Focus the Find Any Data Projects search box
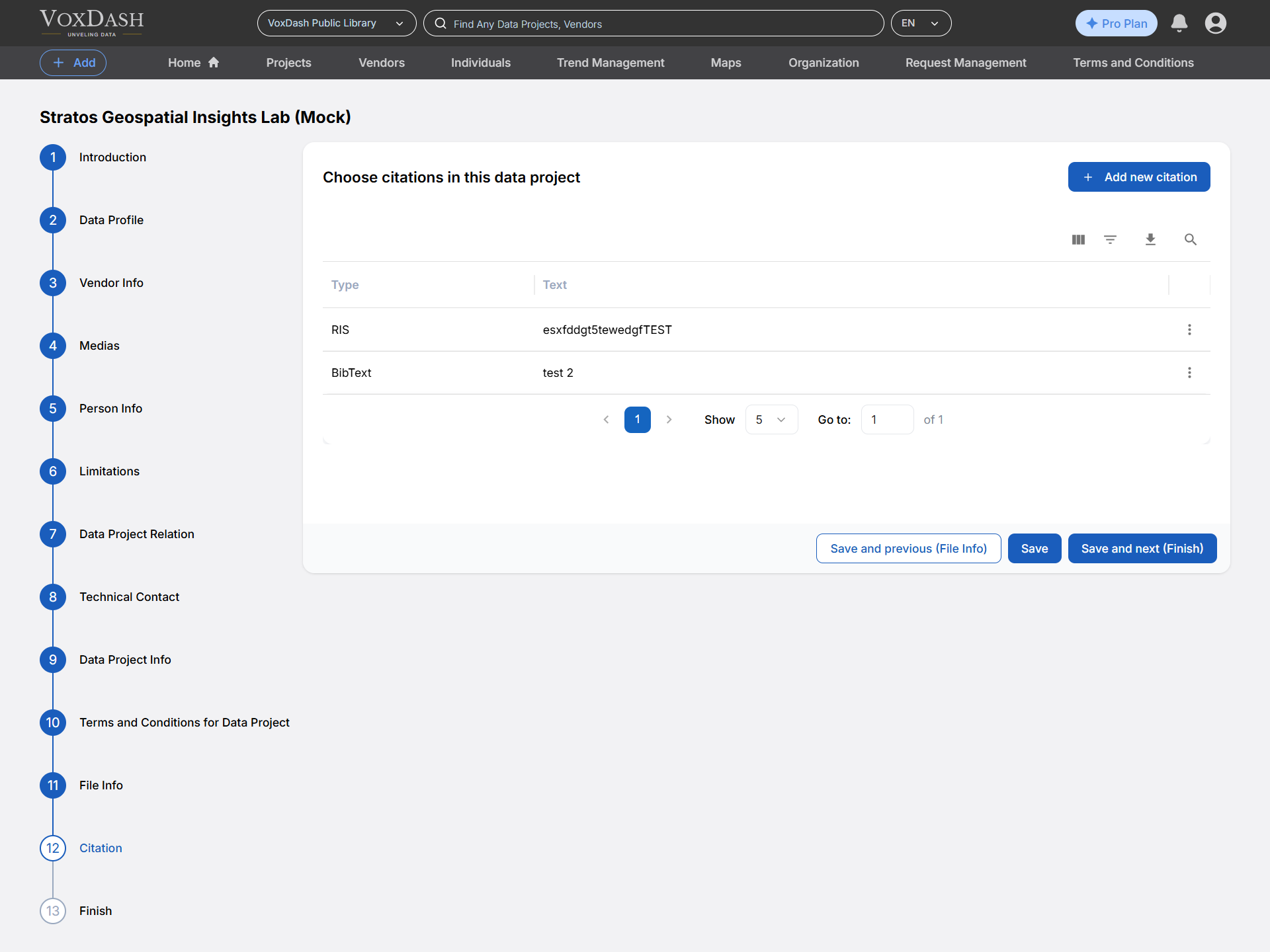This screenshot has height=952, width=1270. point(654,24)
